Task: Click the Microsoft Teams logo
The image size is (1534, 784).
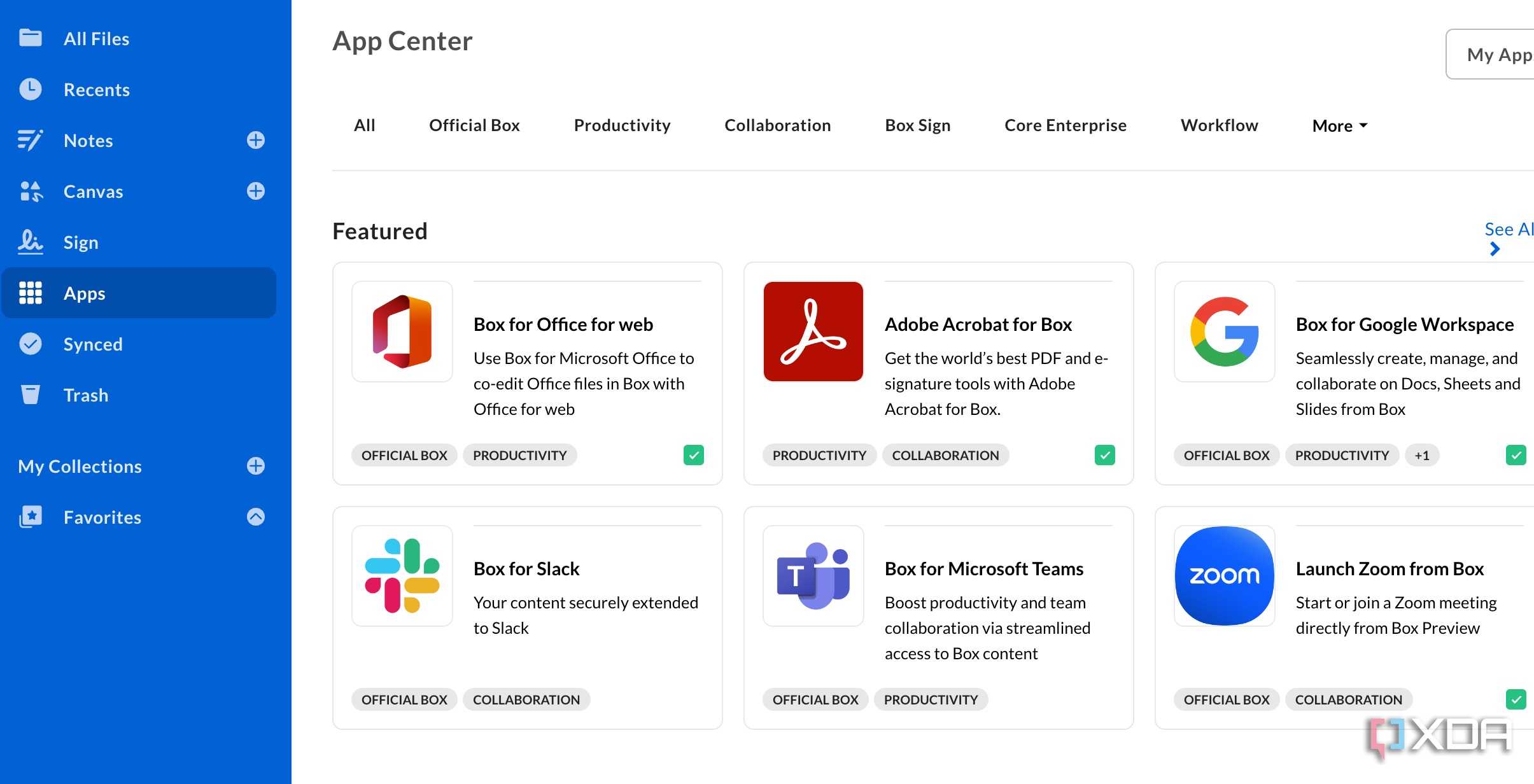Action: click(813, 576)
